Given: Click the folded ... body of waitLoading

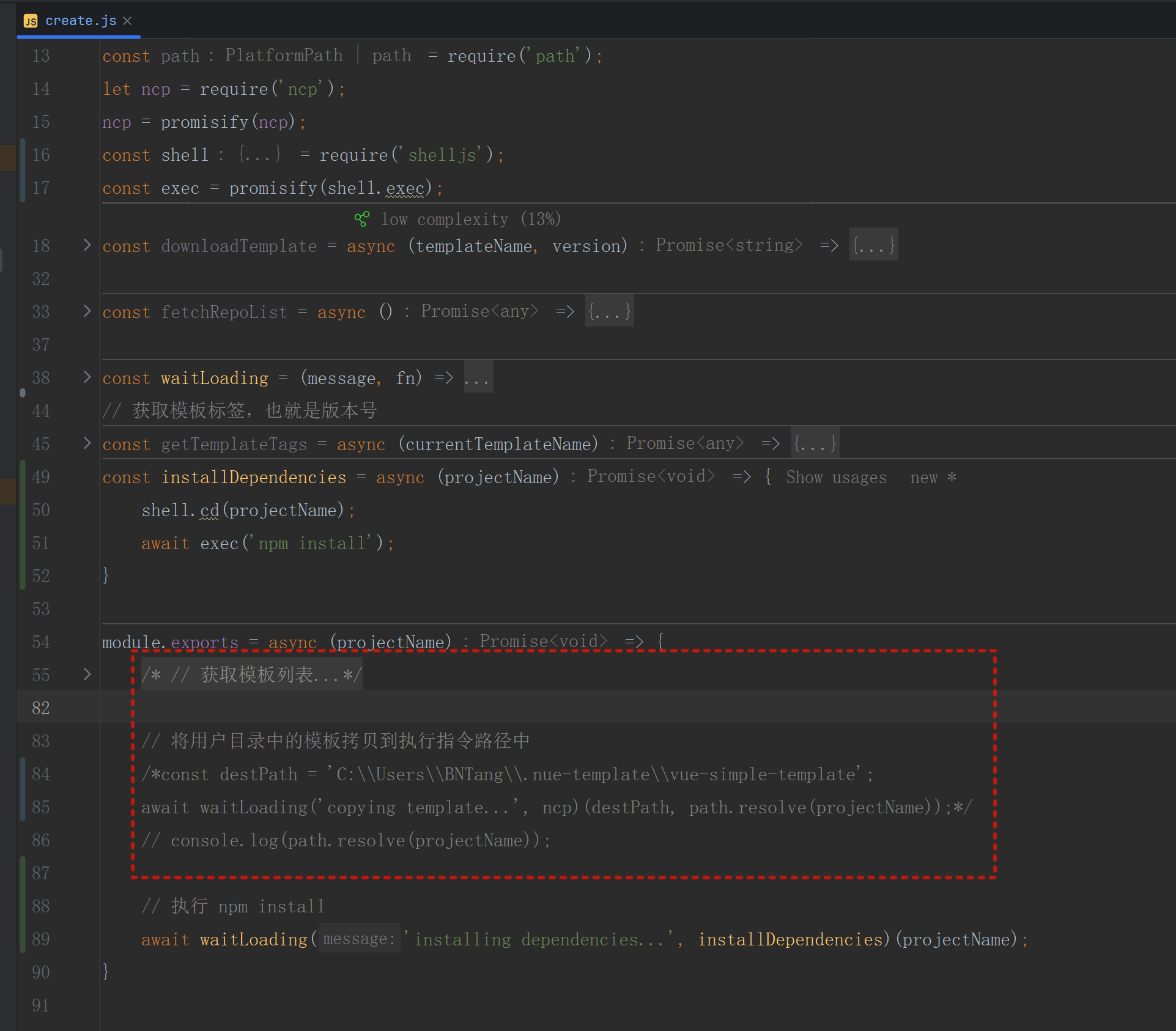Looking at the screenshot, I should point(478,378).
